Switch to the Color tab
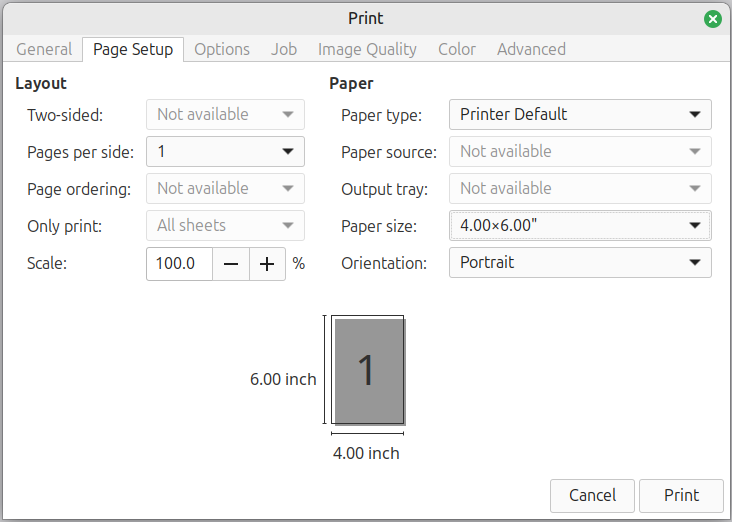The image size is (732, 522). (457, 49)
